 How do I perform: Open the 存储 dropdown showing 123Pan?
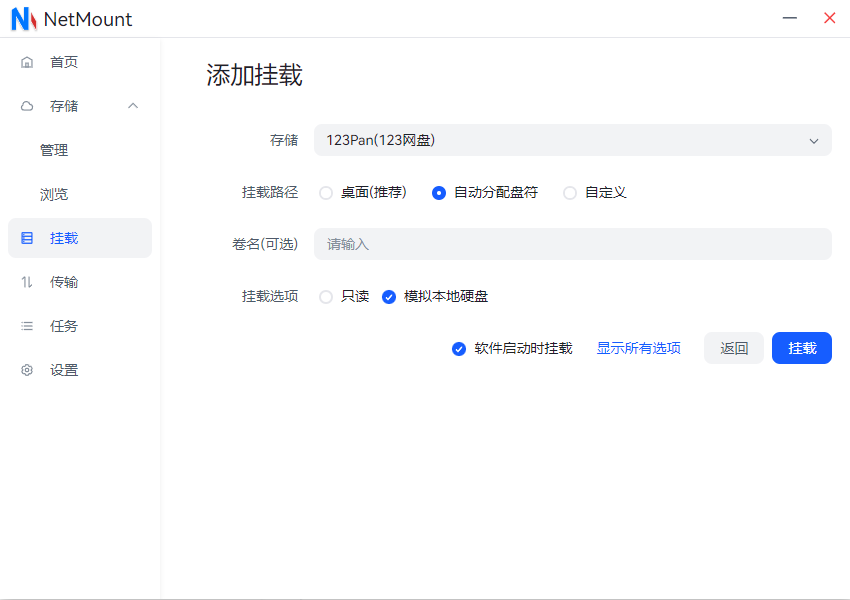tap(572, 140)
